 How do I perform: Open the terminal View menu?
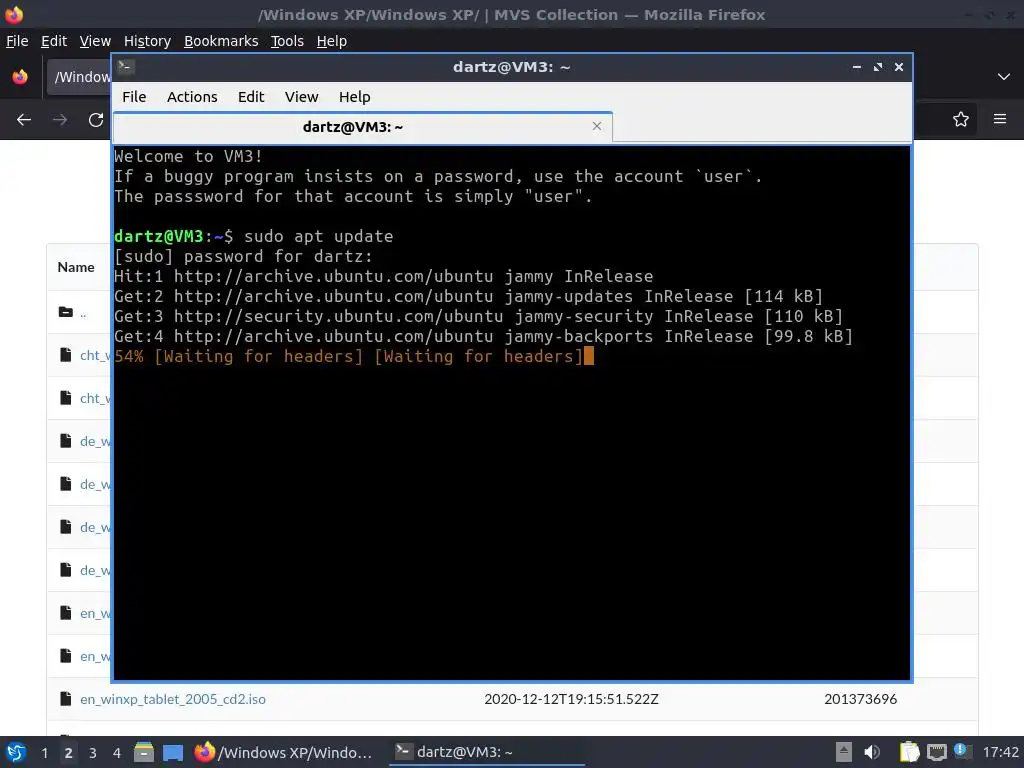pos(301,97)
